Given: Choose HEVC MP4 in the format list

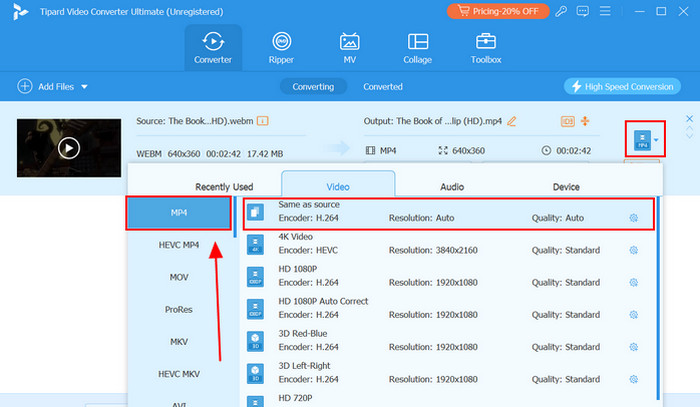Looking at the screenshot, I should (179, 245).
